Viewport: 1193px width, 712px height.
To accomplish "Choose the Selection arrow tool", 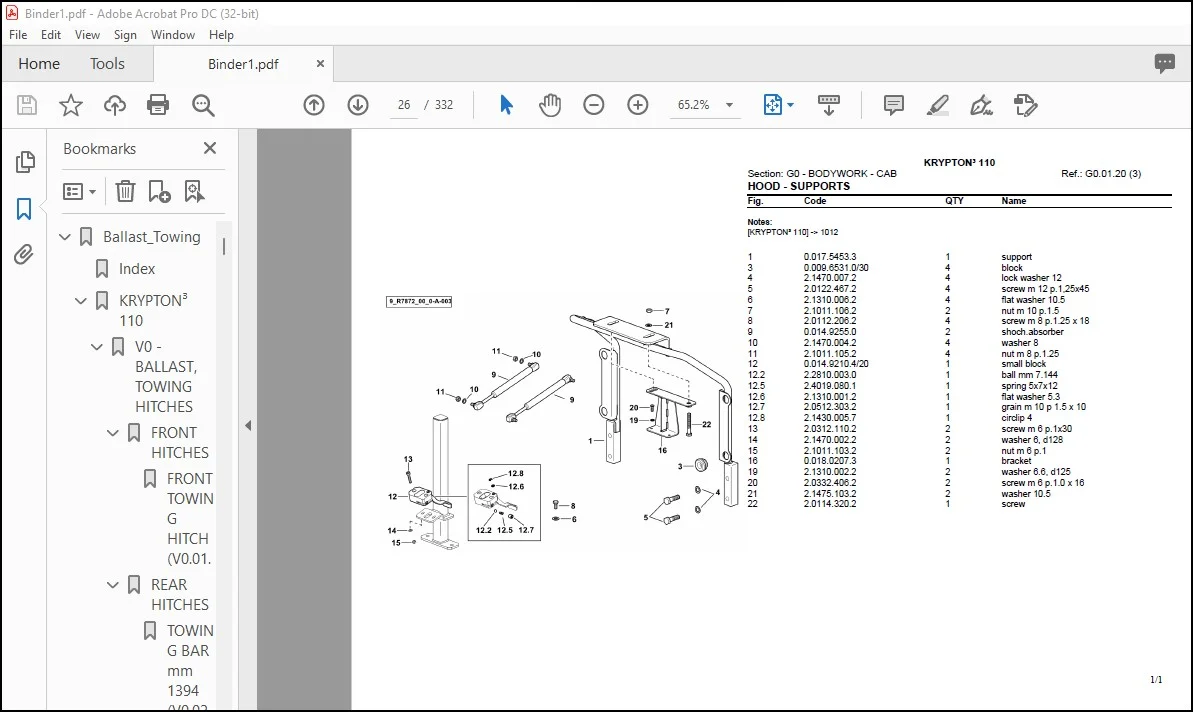I will (x=506, y=105).
